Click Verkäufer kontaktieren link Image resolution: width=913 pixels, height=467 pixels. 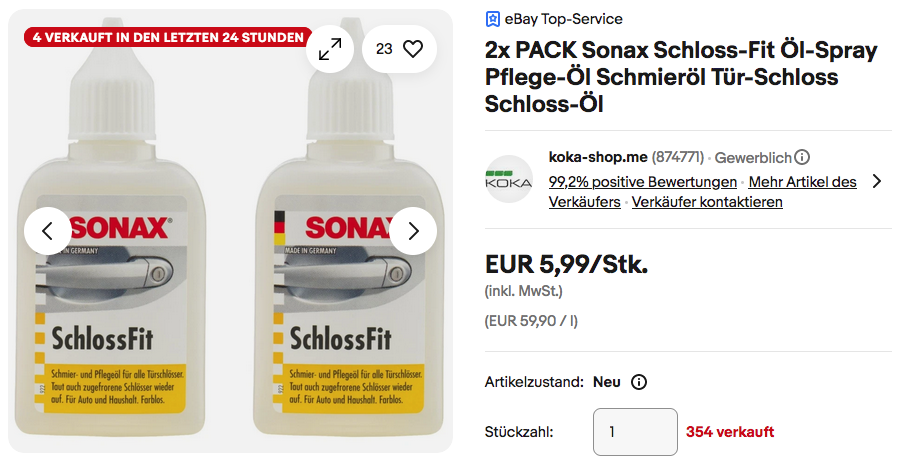707,202
